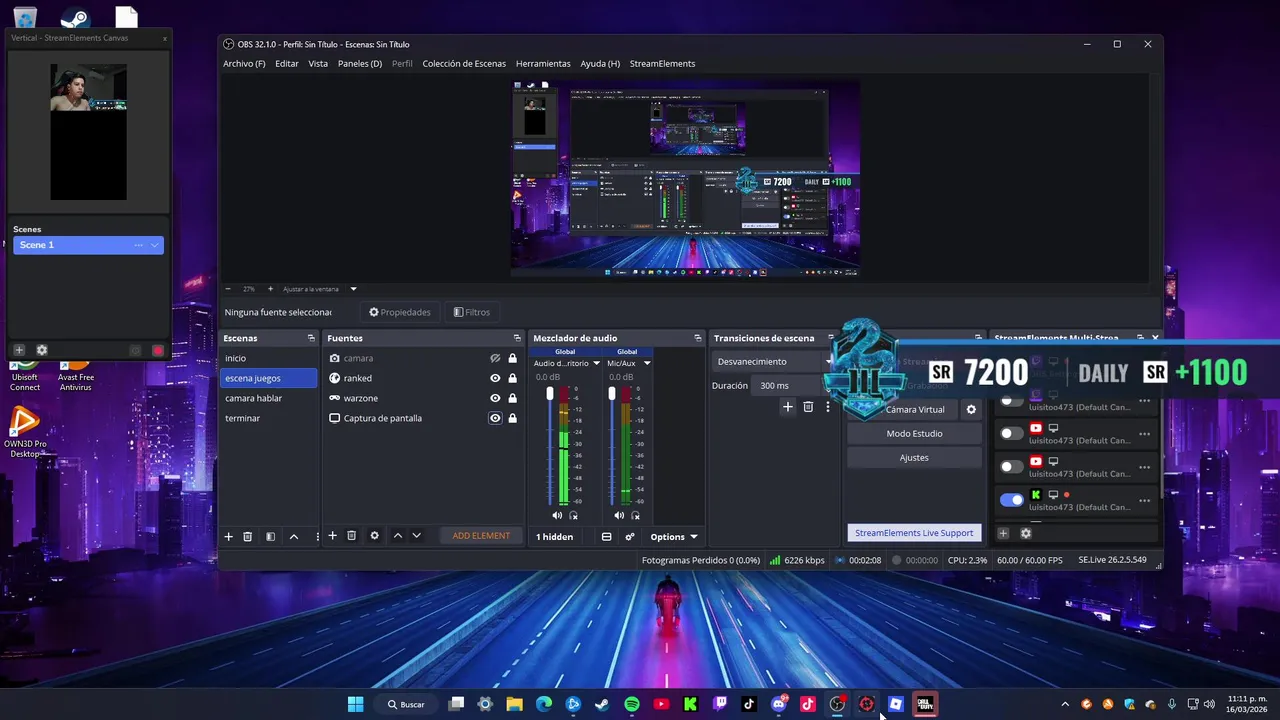1280x720 pixels.
Task: Open the Paneles (D) menu
Action: pos(360,63)
